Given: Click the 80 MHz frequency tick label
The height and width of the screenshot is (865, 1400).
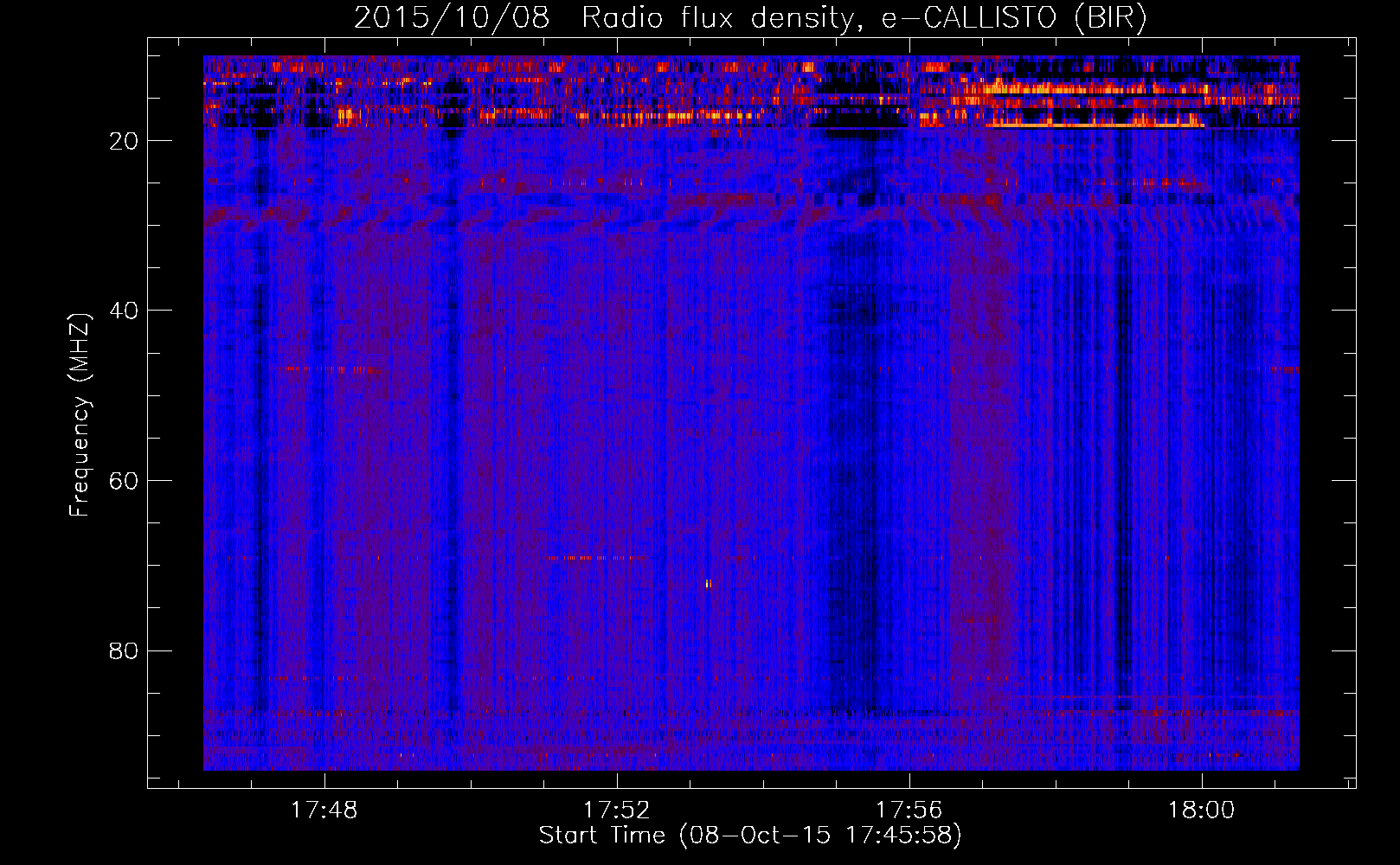Looking at the screenshot, I should 124,650.
